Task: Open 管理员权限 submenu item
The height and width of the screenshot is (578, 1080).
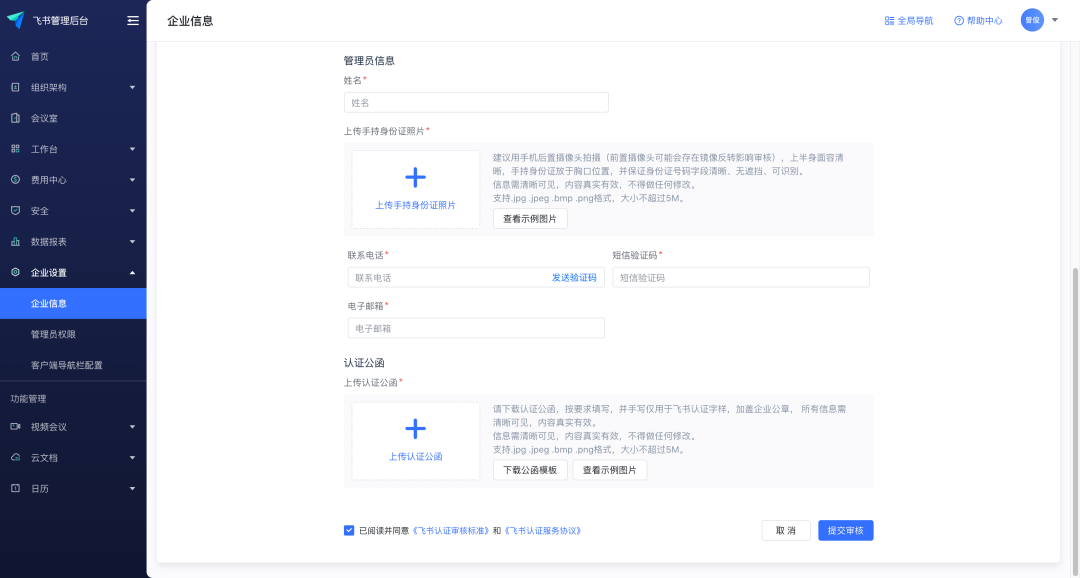Action: (x=73, y=334)
